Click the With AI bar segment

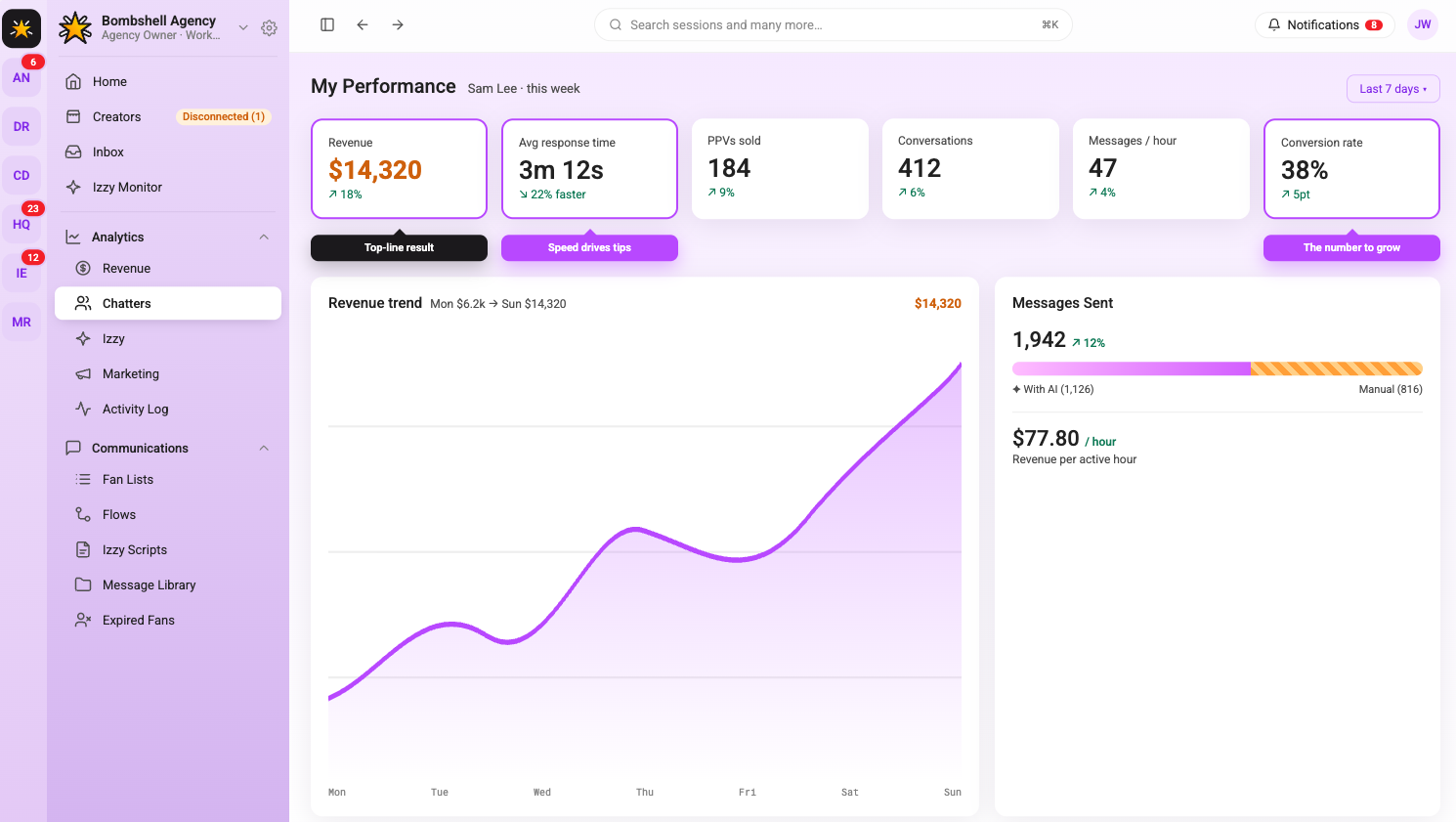tap(1132, 368)
